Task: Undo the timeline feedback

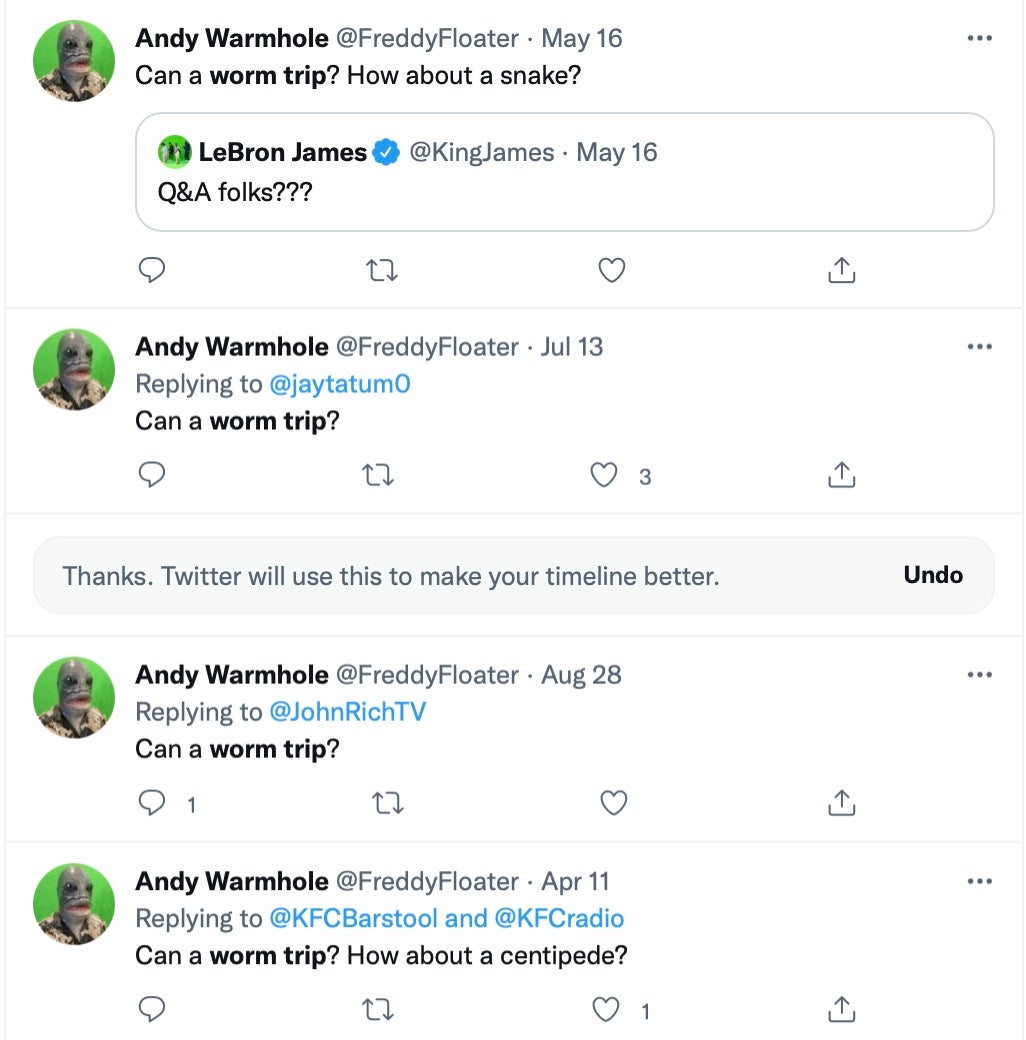Action: tap(932, 575)
